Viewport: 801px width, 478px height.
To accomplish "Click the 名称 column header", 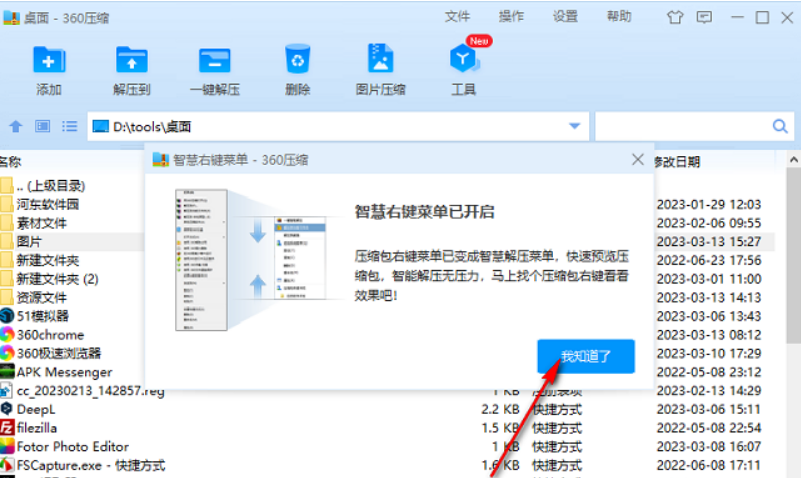I will coord(10,162).
